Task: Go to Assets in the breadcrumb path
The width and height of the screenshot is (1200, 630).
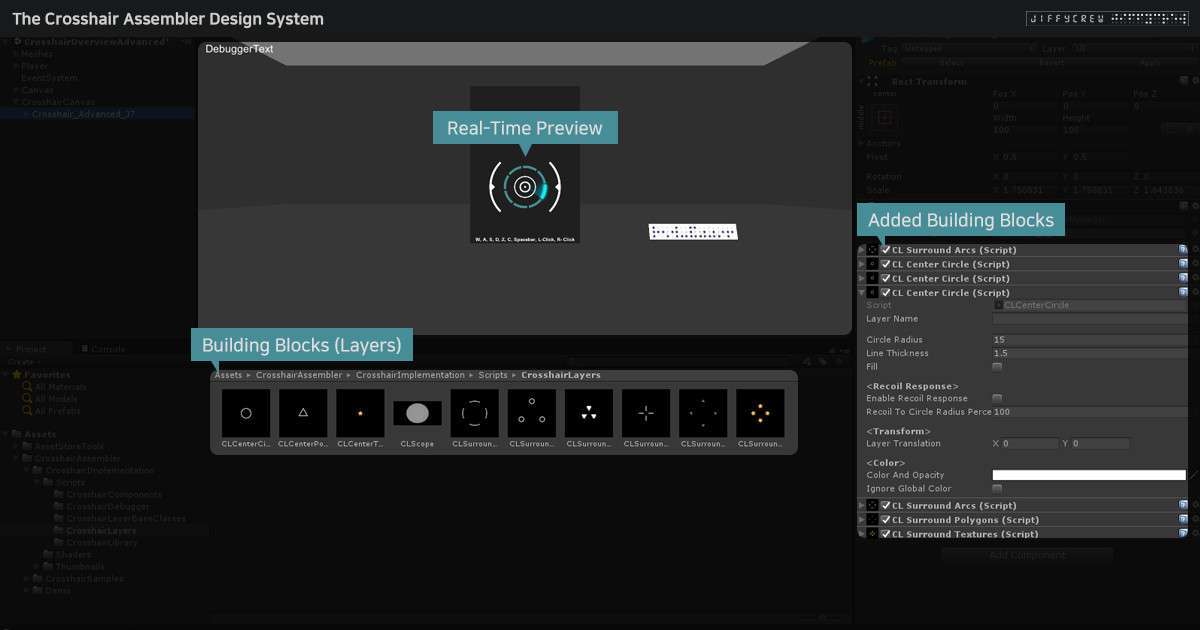Action: (x=228, y=375)
